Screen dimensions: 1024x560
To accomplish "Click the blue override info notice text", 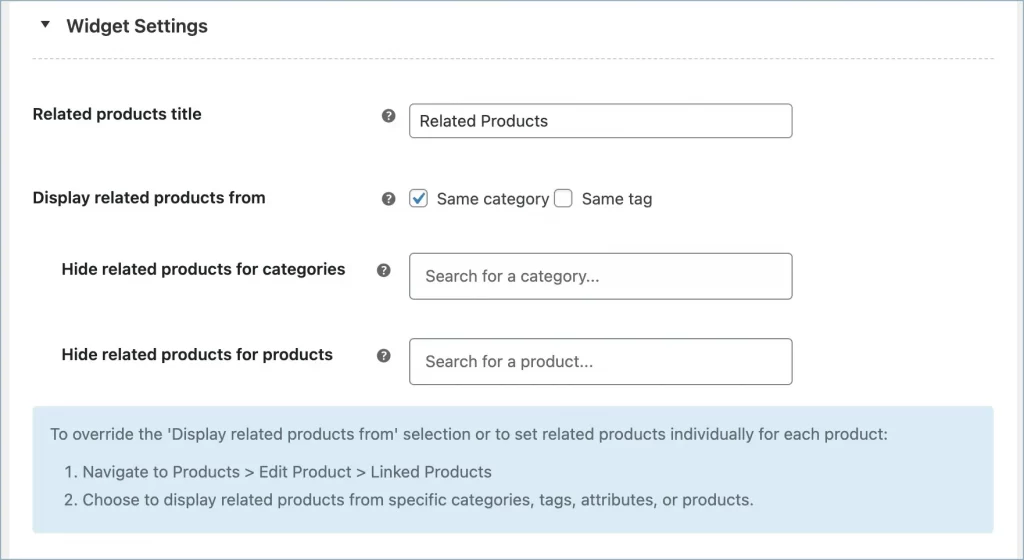I will click(x=468, y=435).
